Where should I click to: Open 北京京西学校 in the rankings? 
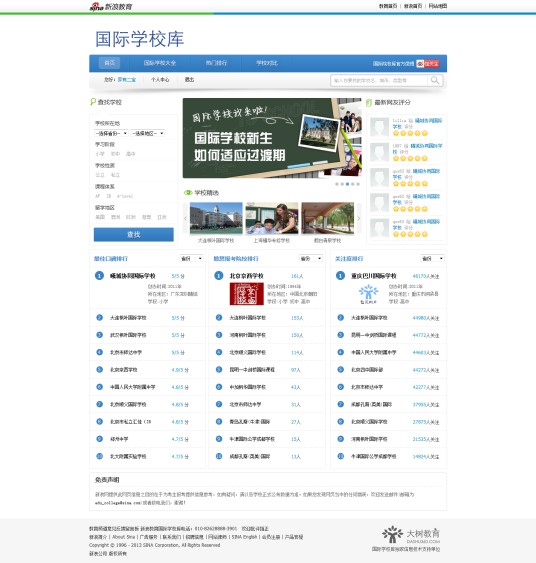(x=247, y=276)
